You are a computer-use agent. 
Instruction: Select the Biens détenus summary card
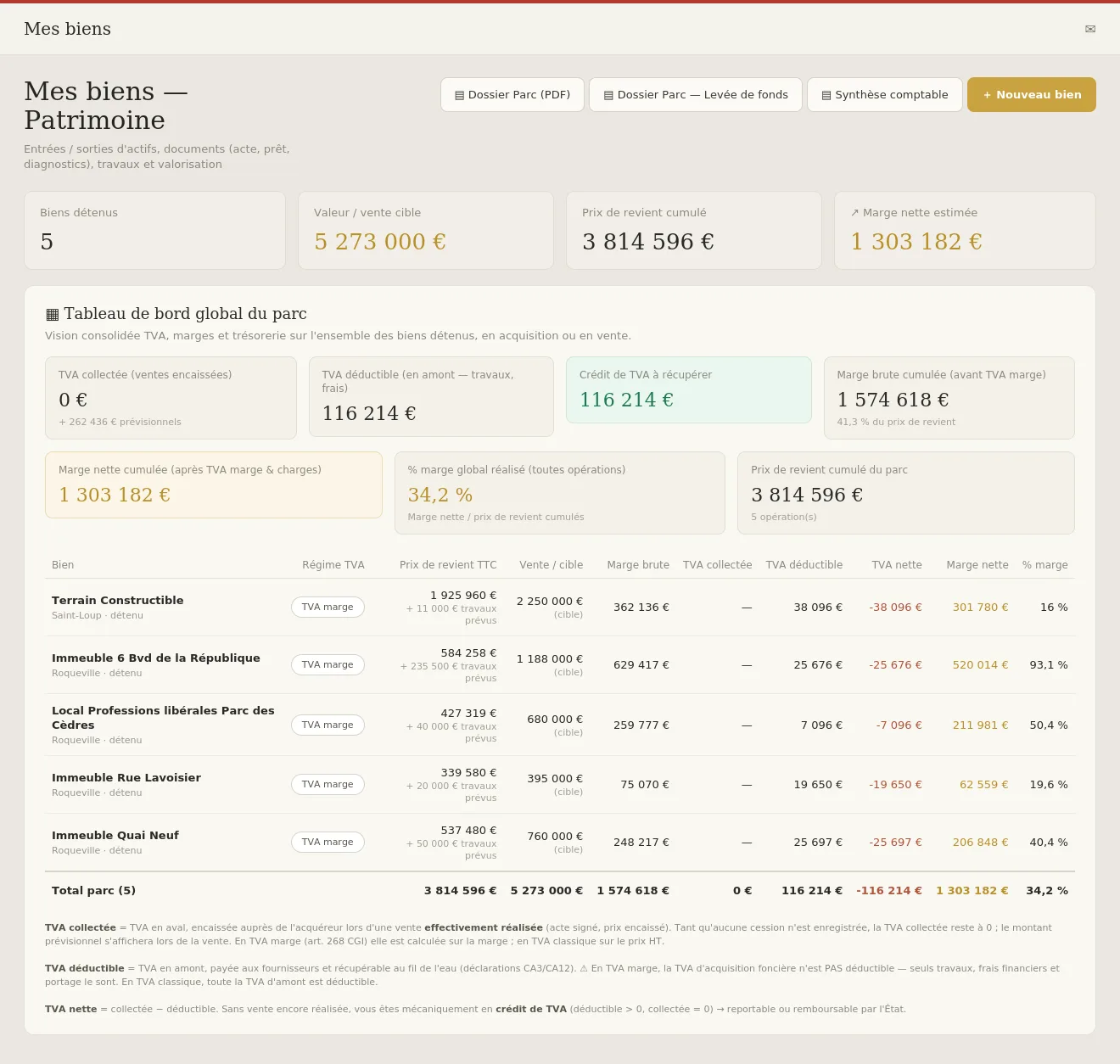(x=154, y=231)
